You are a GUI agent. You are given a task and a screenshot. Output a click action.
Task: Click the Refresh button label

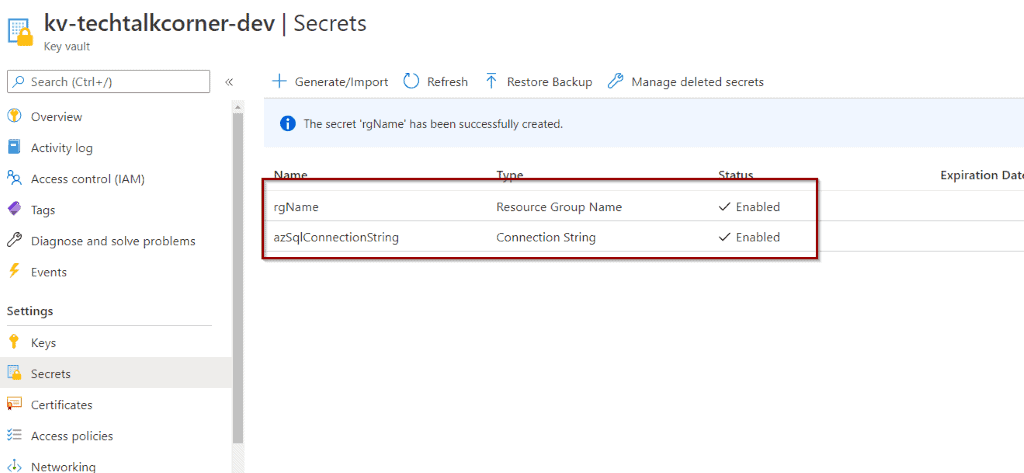(447, 82)
